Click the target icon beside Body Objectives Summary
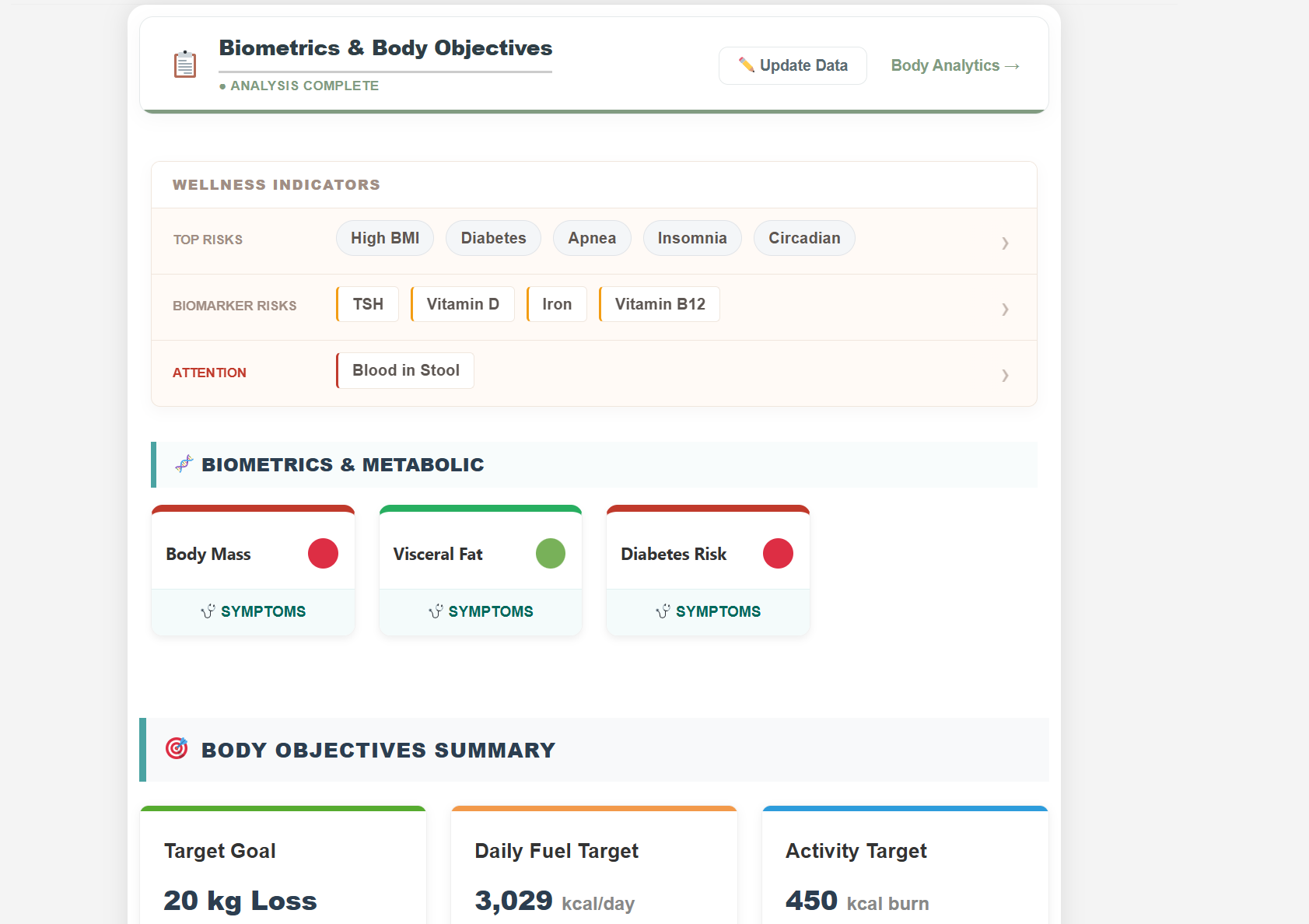This screenshot has width=1309, height=924. pyautogui.click(x=177, y=749)
